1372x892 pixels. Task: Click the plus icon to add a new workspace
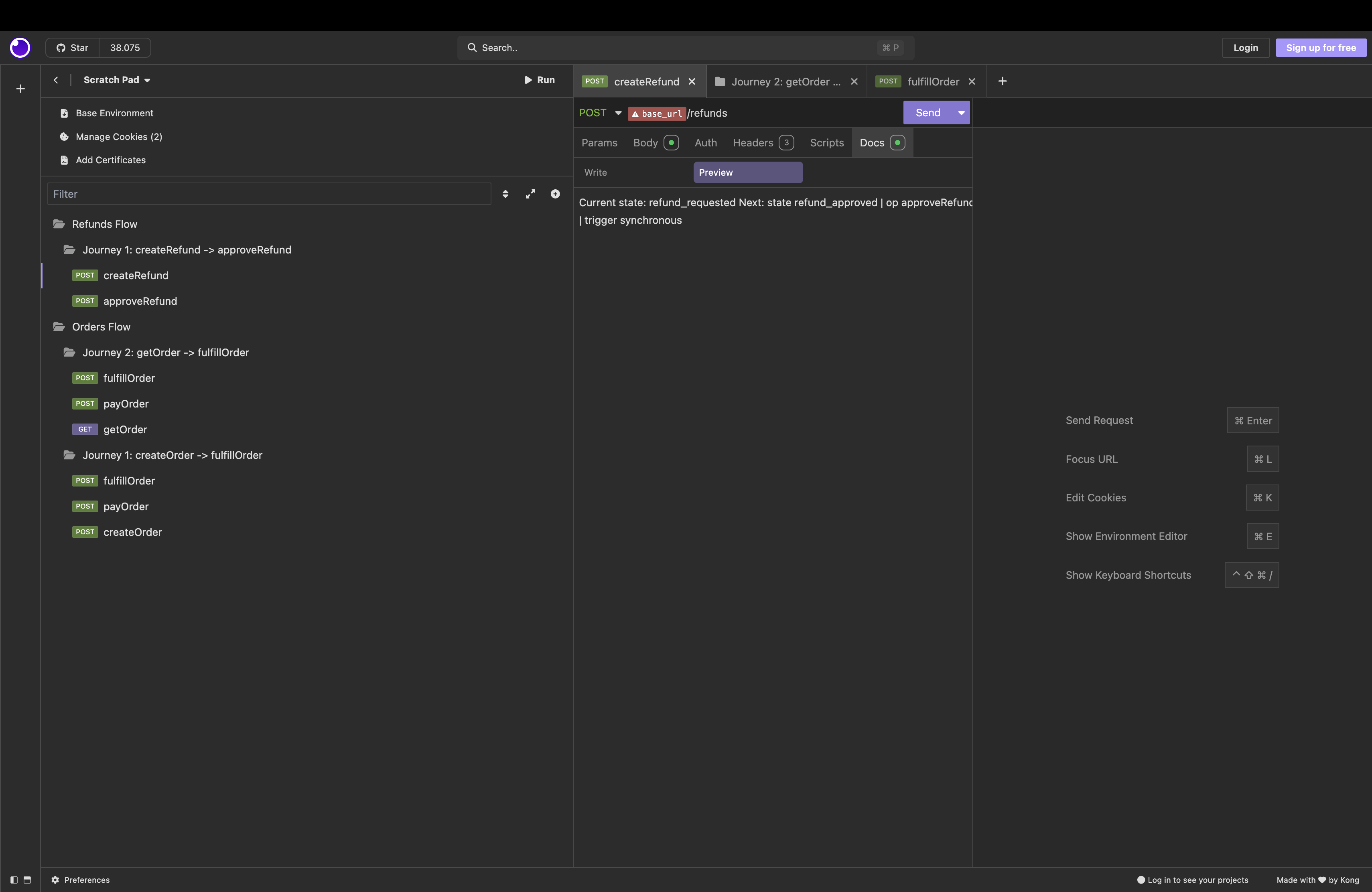(20, 89)
